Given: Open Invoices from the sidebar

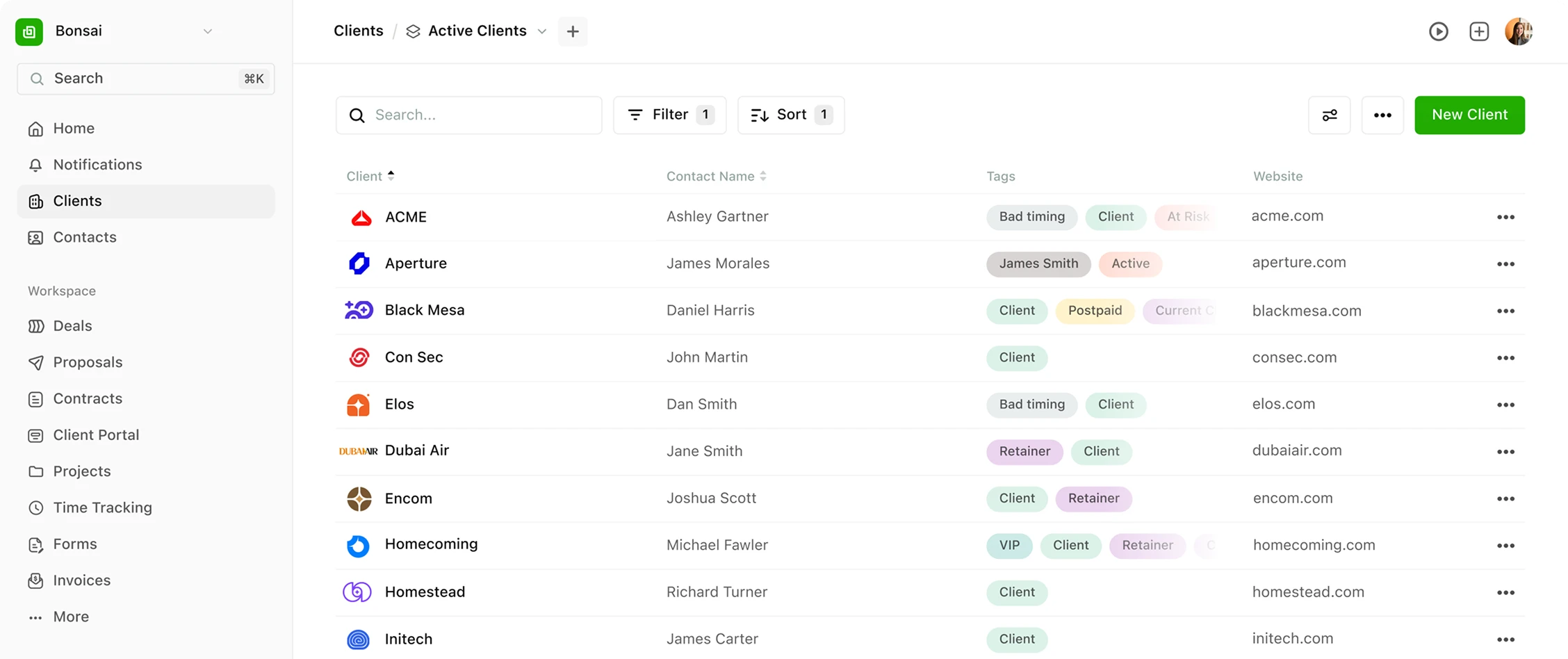Looking at the screenshot, I should 81,580.
